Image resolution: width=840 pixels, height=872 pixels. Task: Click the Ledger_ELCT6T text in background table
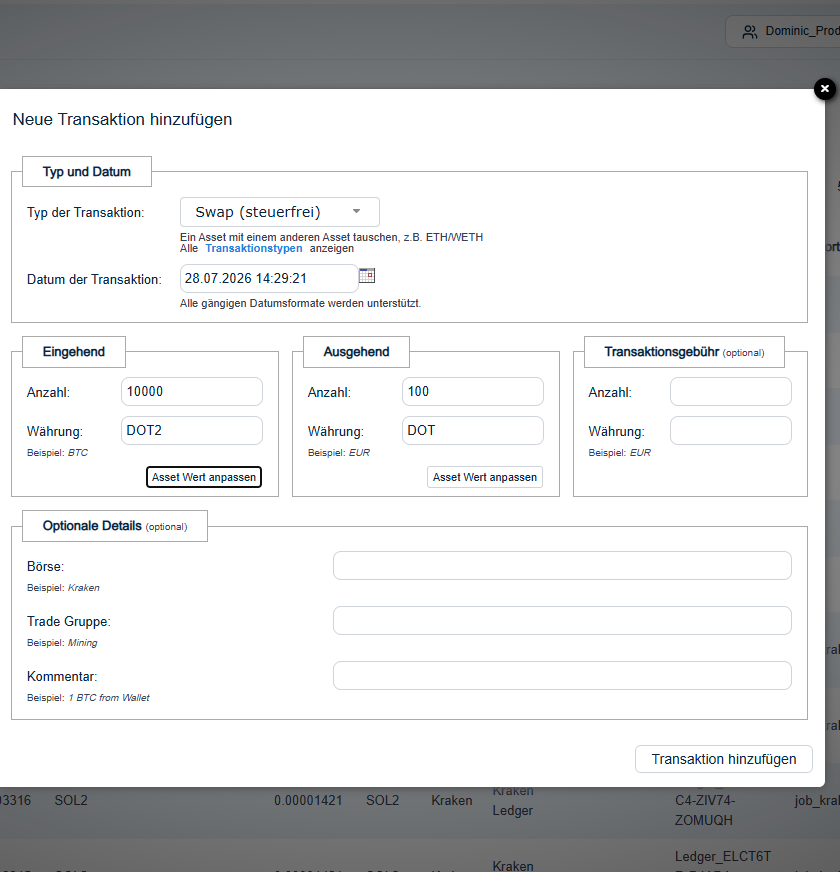point(723,856)
